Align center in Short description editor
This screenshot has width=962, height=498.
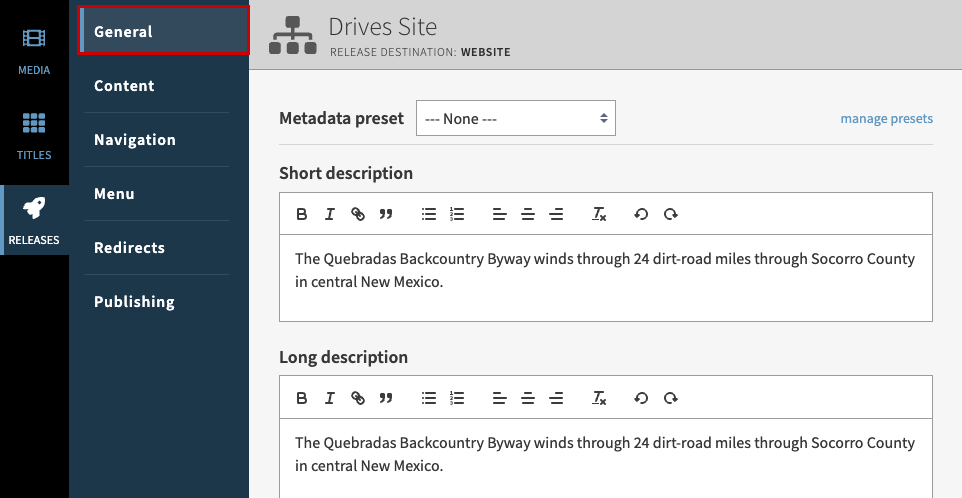[528, 214]
